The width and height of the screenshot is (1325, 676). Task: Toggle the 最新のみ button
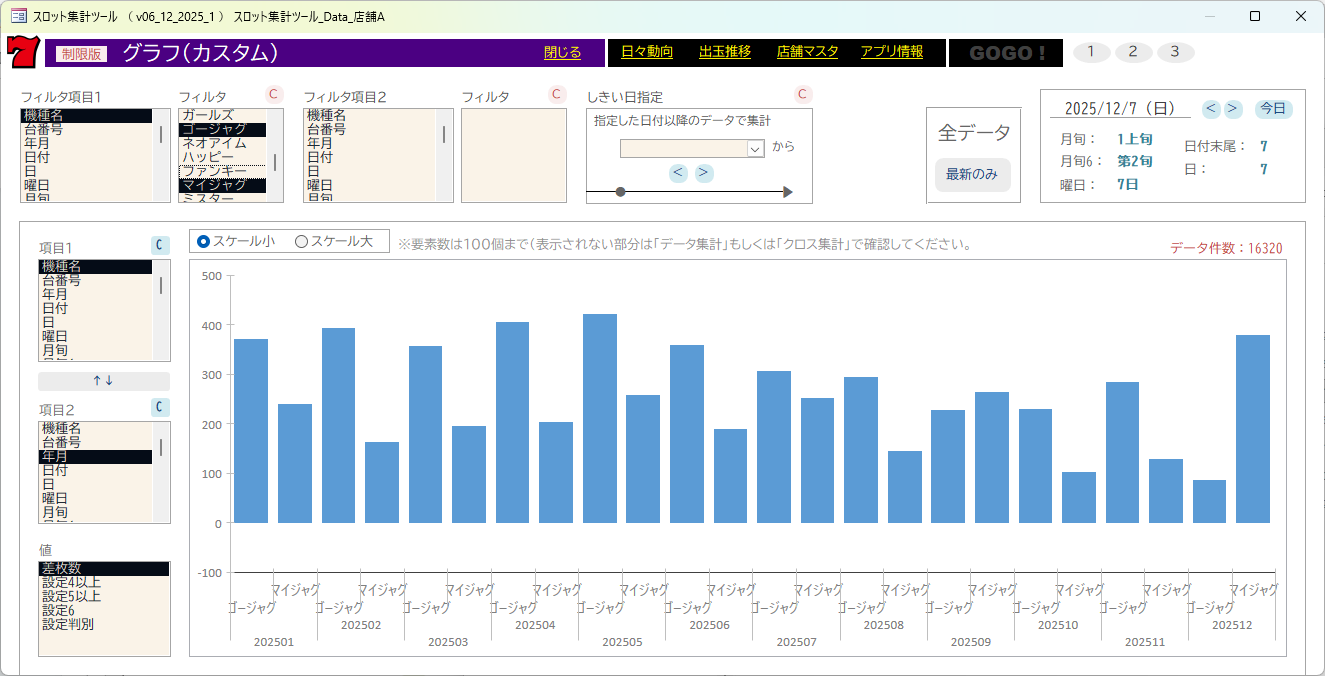pos(972,174)
